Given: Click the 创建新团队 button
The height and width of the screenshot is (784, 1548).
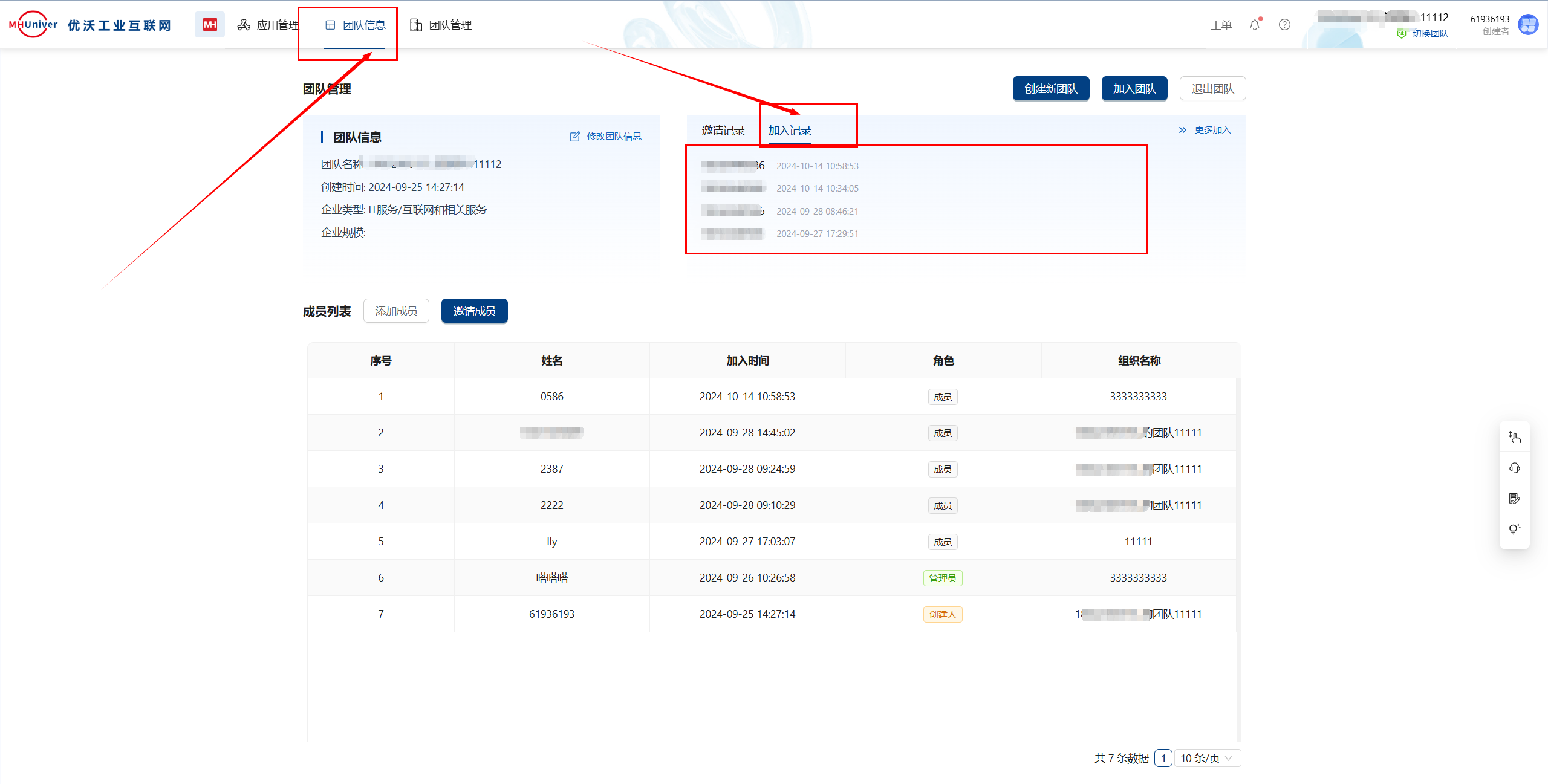Looking at the screenshot, I should pos(1050,89).
